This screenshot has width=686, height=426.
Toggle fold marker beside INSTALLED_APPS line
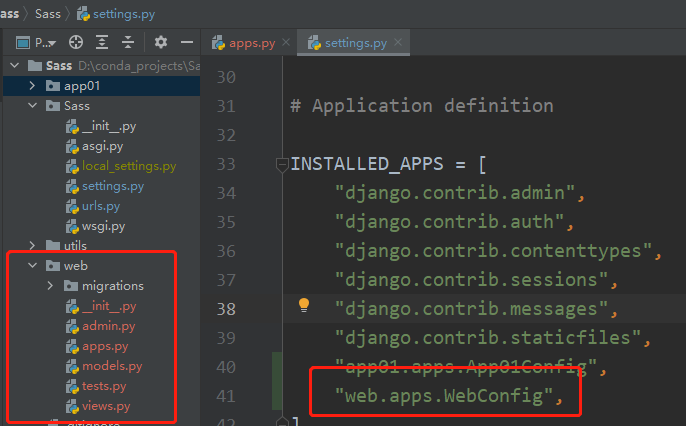283,164
